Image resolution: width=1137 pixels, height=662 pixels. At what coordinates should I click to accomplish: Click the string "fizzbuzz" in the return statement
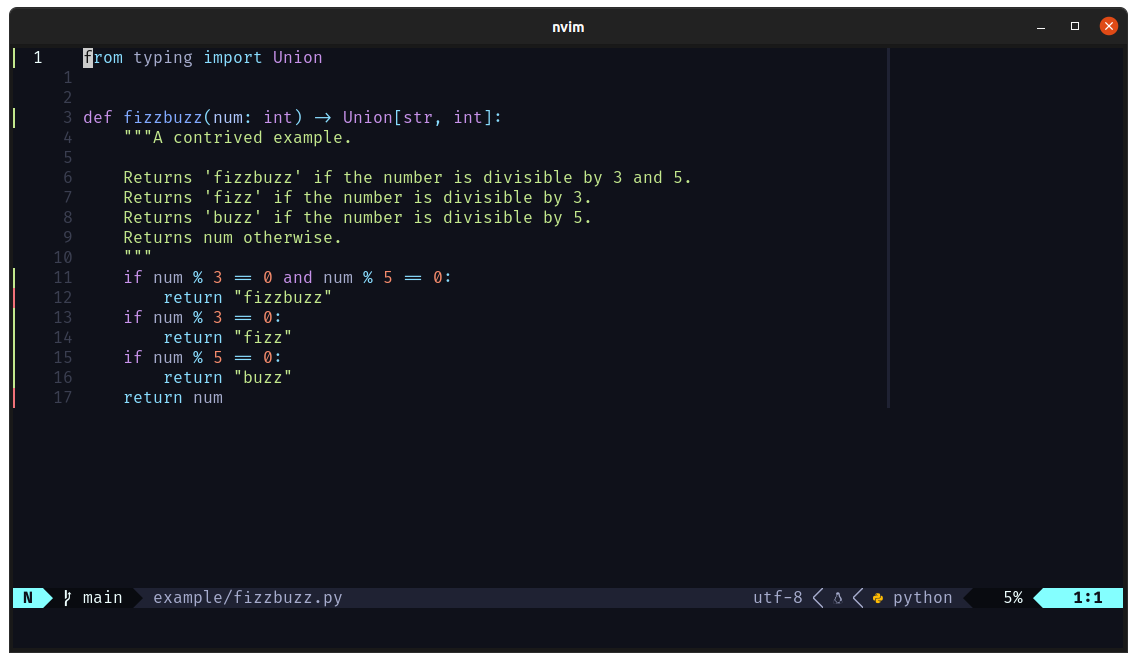pos(283,298)
